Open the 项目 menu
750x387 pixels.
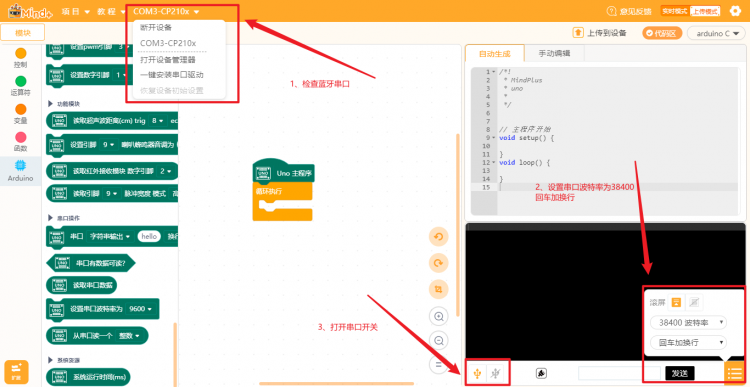(x=76, y=11)
